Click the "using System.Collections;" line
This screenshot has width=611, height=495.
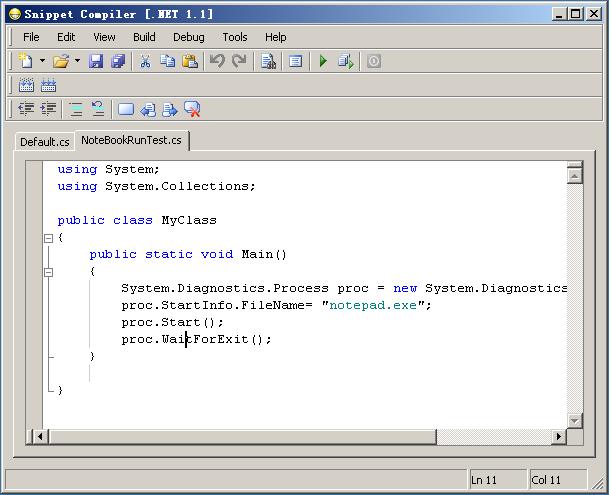coord(156,186)
